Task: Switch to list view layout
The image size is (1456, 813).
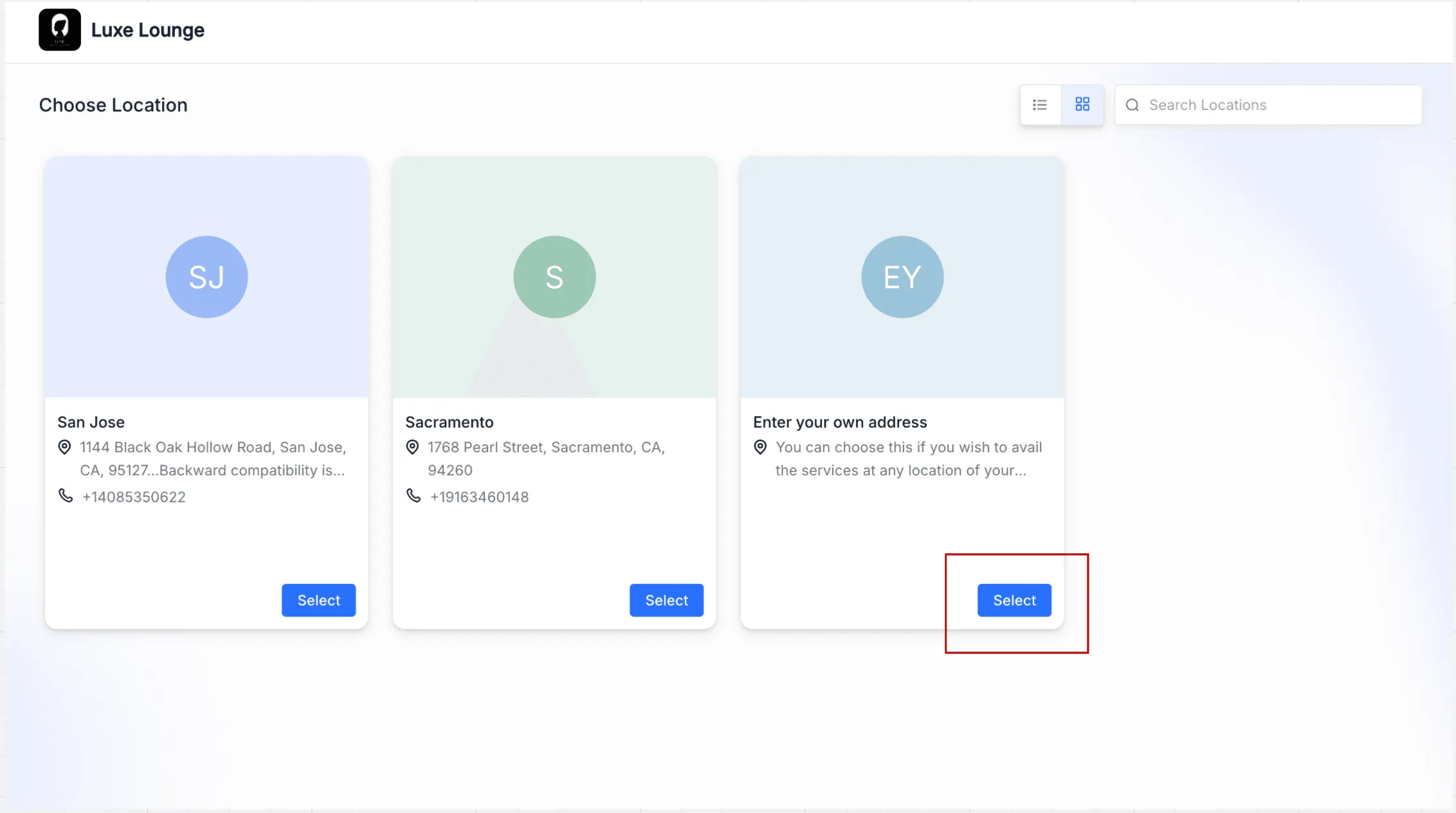Action: [x=1040, y=105]
